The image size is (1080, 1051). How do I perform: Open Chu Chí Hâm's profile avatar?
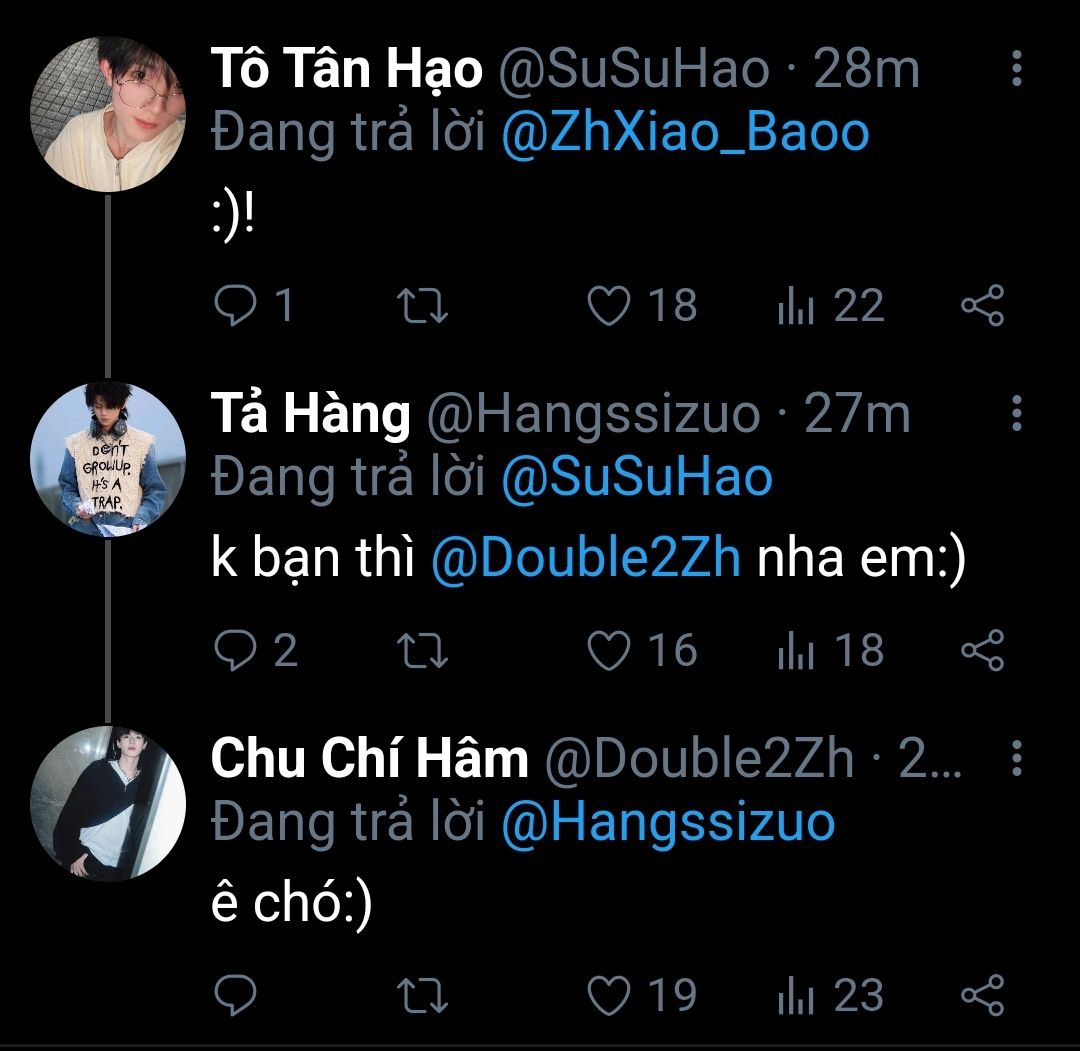[108, 803]
